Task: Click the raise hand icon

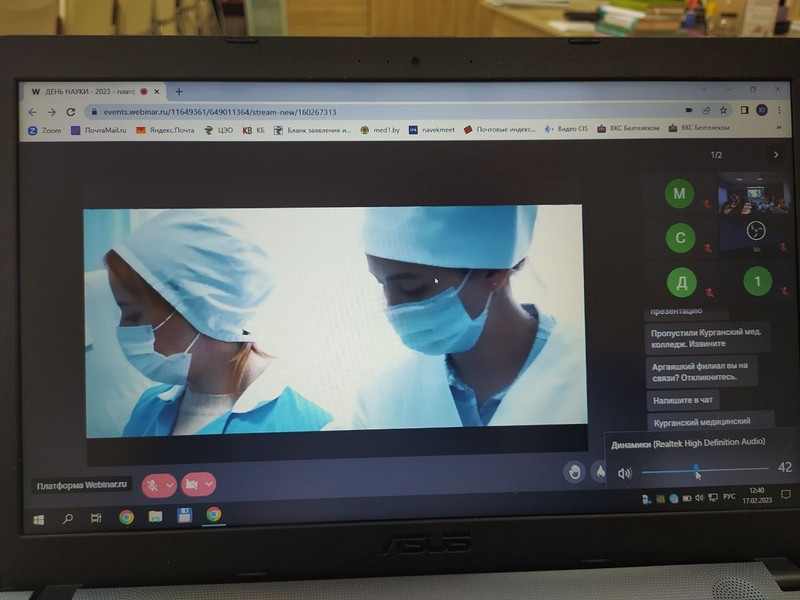Action: pos(574,472)
